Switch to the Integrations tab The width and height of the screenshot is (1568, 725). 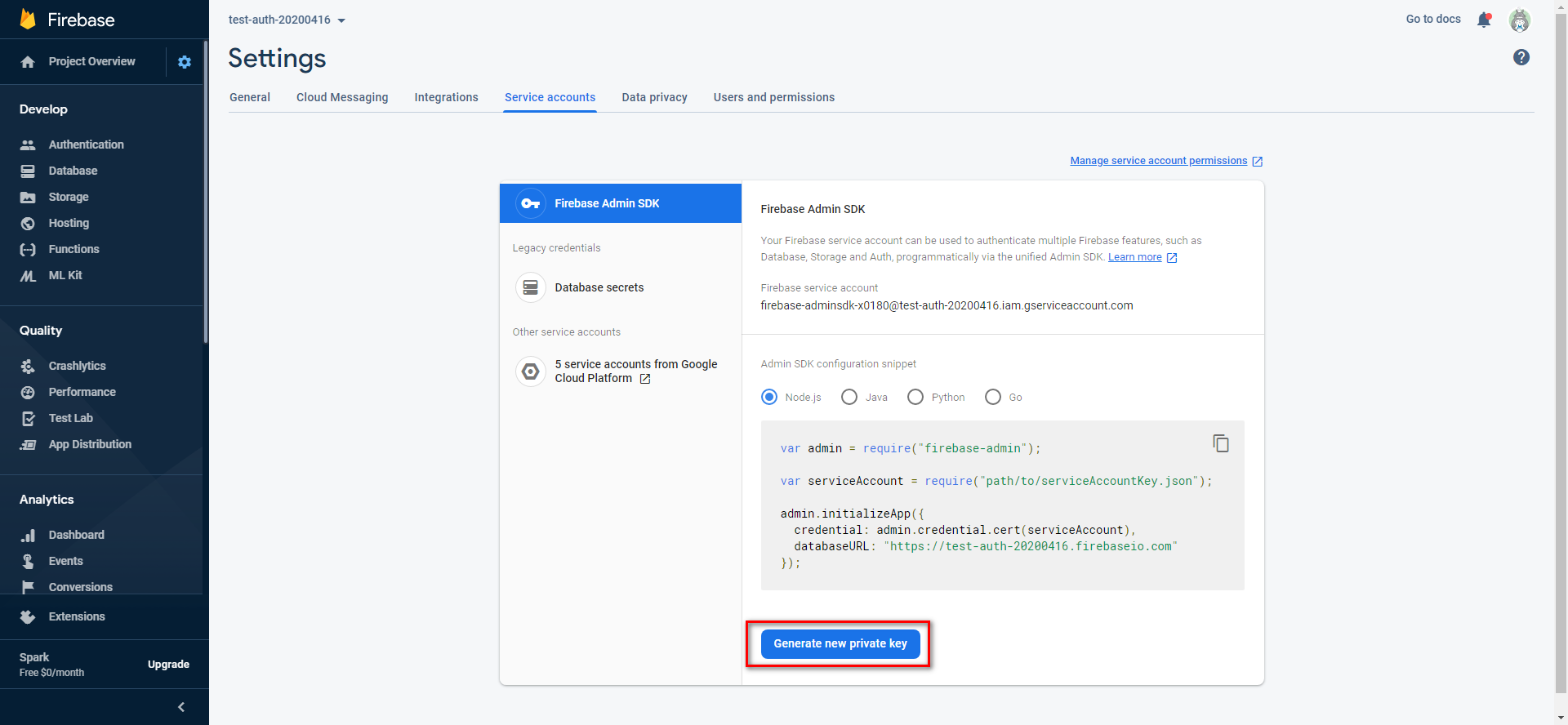pyautogui.click(x=447, y=97)
